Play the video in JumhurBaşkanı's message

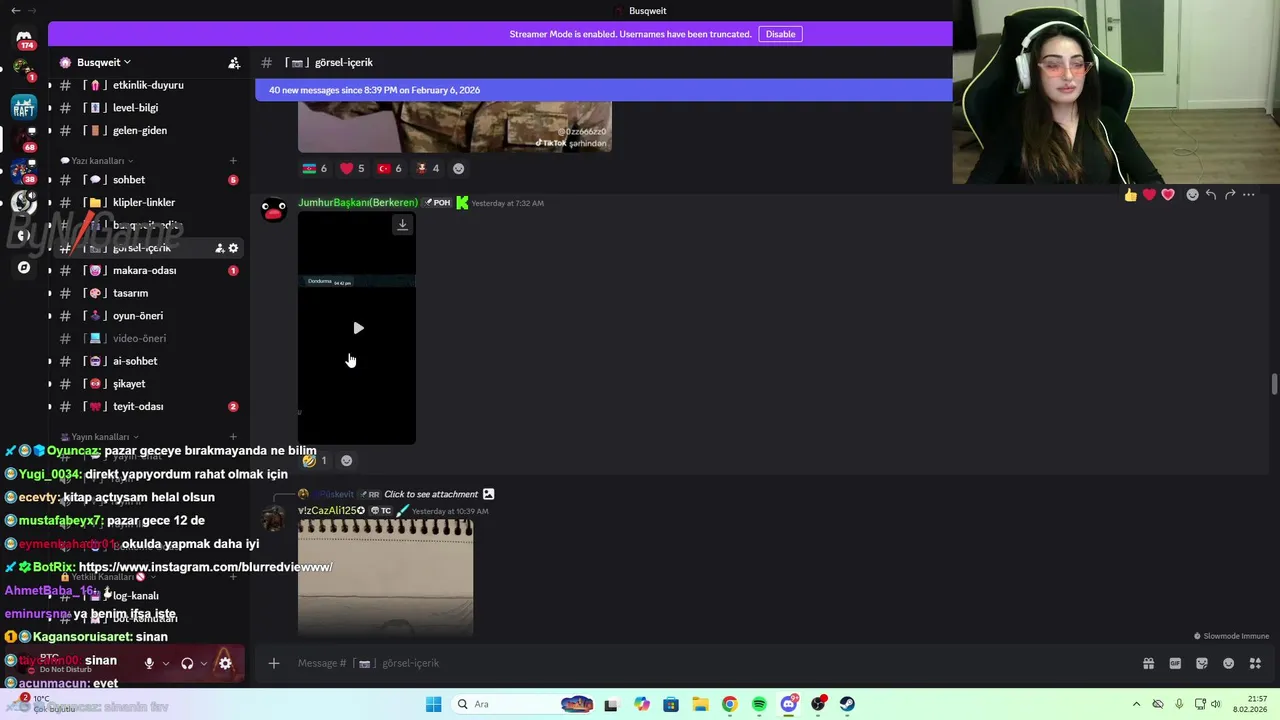358,328
